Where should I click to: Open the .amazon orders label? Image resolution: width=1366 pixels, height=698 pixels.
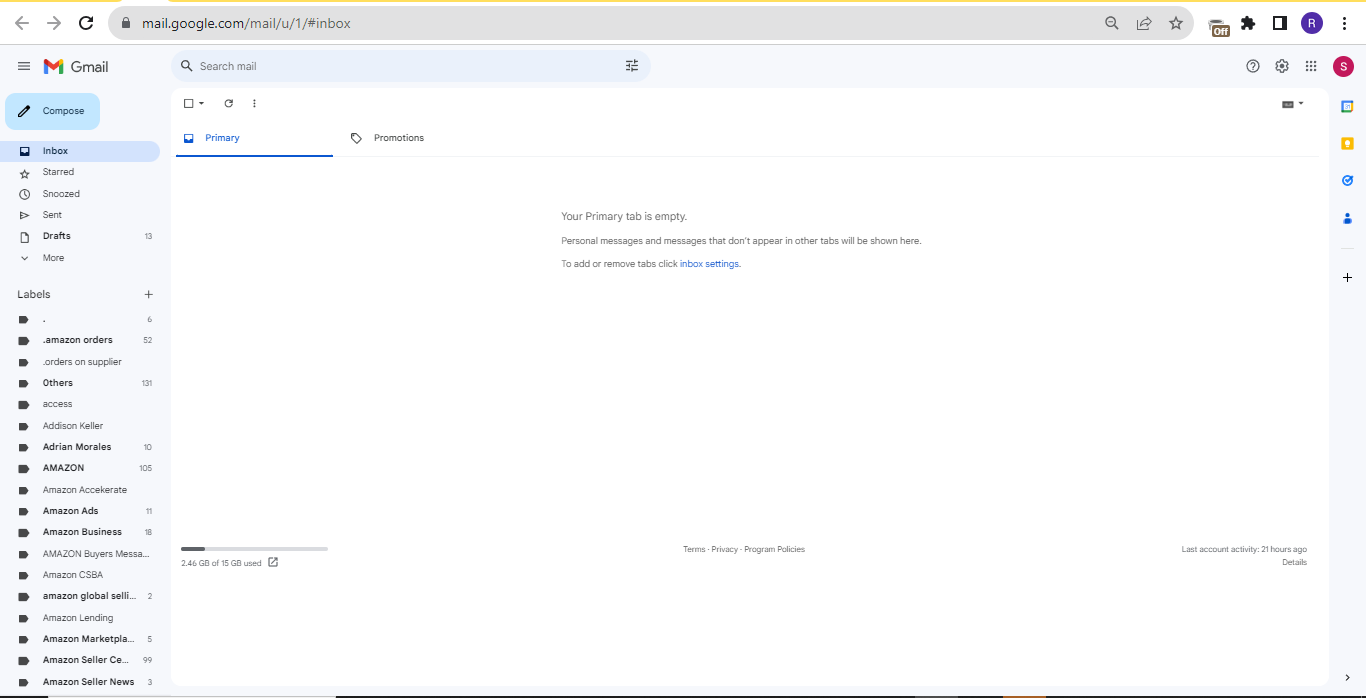(80, 340)
